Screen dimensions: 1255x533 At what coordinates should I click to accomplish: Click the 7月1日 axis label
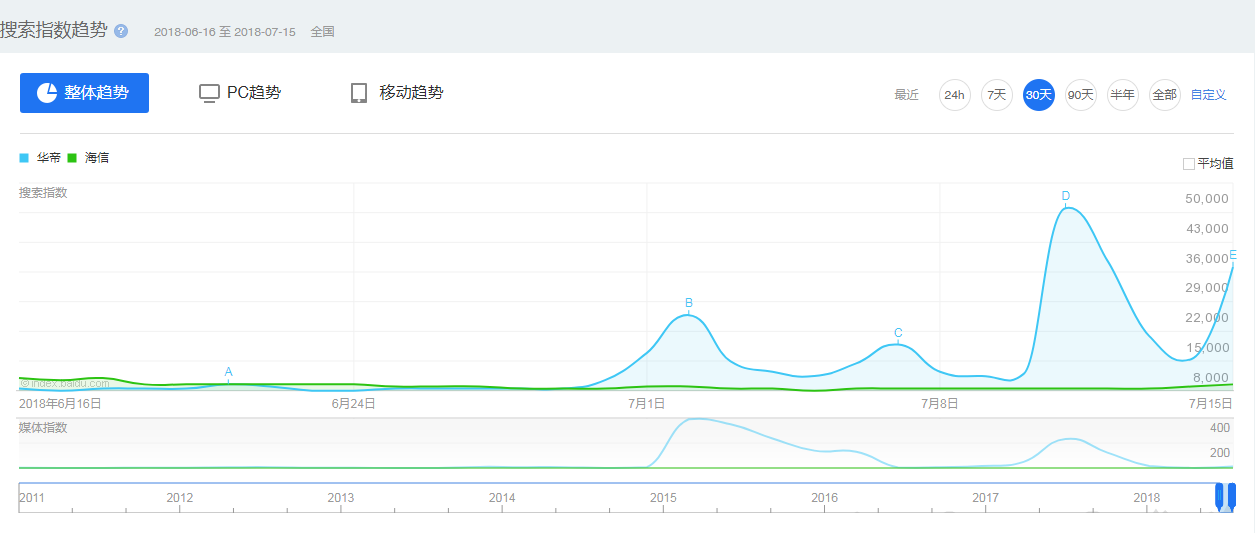646,404
